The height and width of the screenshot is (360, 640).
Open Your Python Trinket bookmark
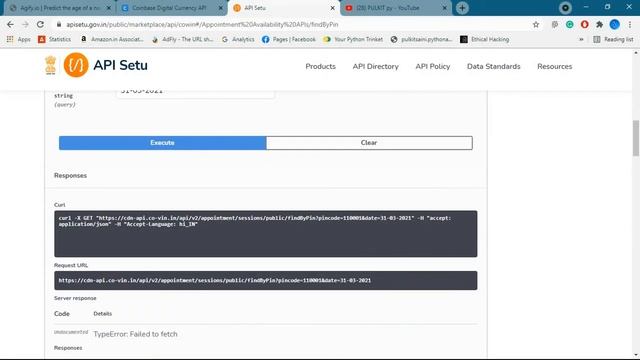click(x=353, y=40)
